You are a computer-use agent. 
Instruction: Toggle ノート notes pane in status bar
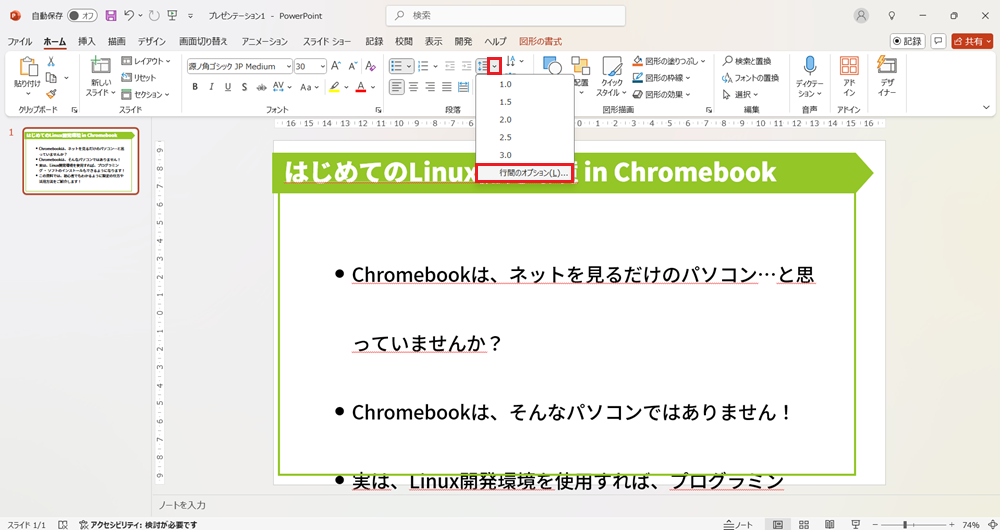(x=739, y=524)
